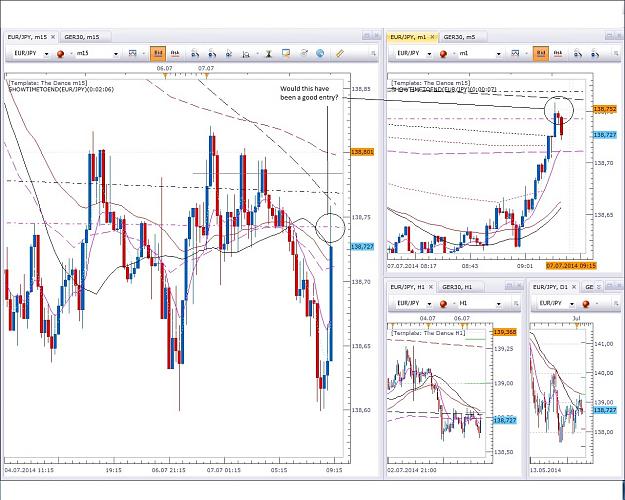The height and width of the screenshot is (500, 625).
Task: Click first indicator tool icon in m15 toolbar
Action: click(195, 53)
